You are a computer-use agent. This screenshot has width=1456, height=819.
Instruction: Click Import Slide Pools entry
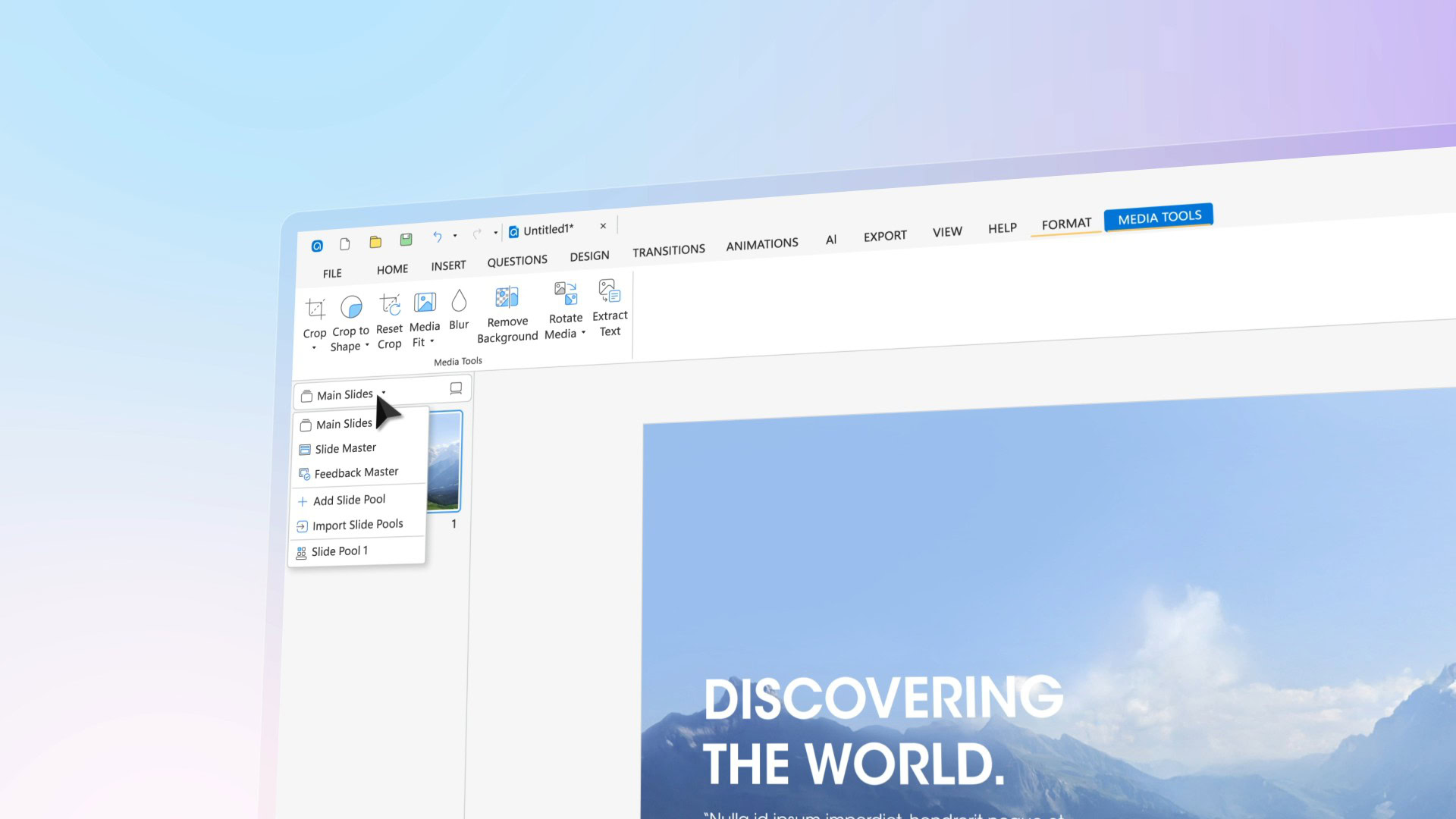pyautogui.click(x=357, y=525)
